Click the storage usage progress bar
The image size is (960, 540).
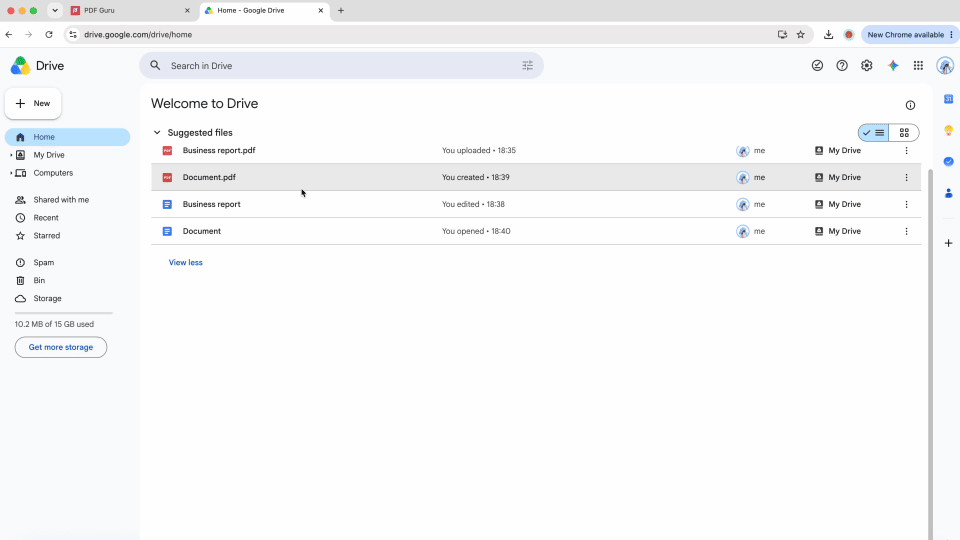coord(64,313)
